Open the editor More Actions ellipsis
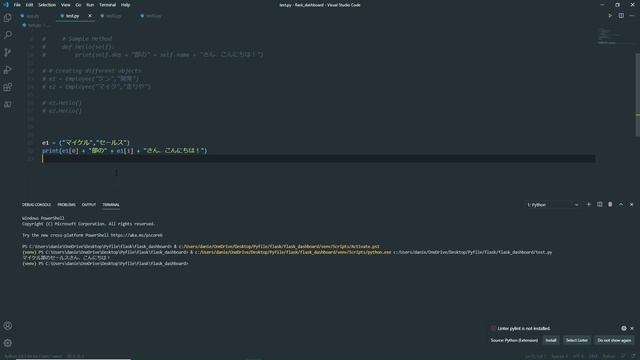The width and height of the screenshot is (640, 360). (632, 16)
